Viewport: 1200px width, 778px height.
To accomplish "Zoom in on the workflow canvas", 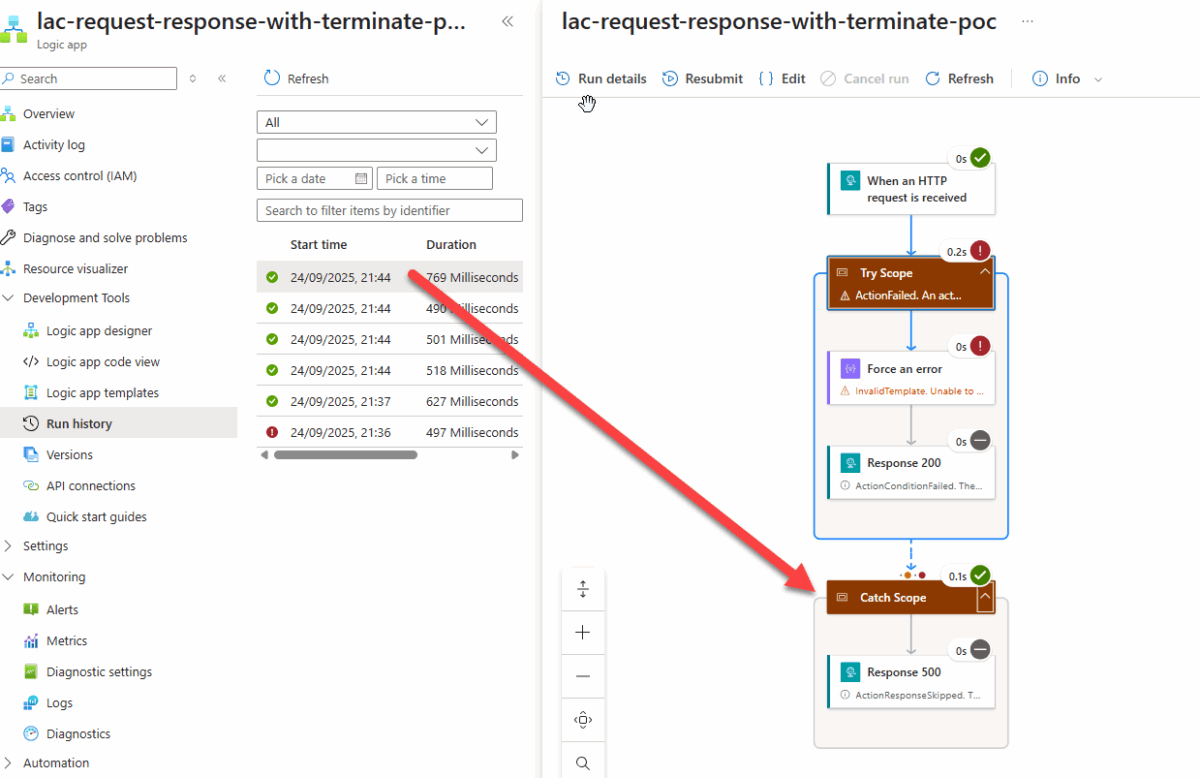I will pos(583,632).
